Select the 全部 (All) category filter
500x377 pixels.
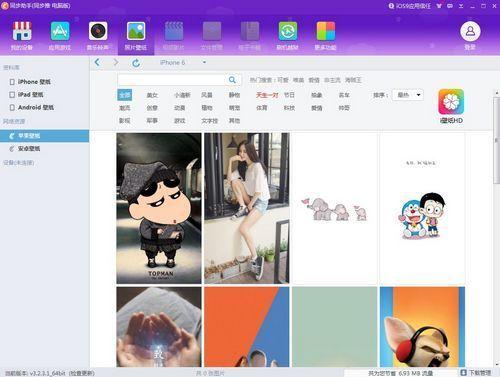coord(125,95)
